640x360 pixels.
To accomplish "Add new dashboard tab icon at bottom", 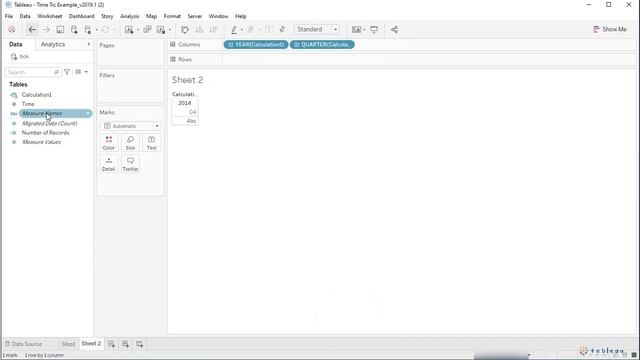I will click(125, 344).
